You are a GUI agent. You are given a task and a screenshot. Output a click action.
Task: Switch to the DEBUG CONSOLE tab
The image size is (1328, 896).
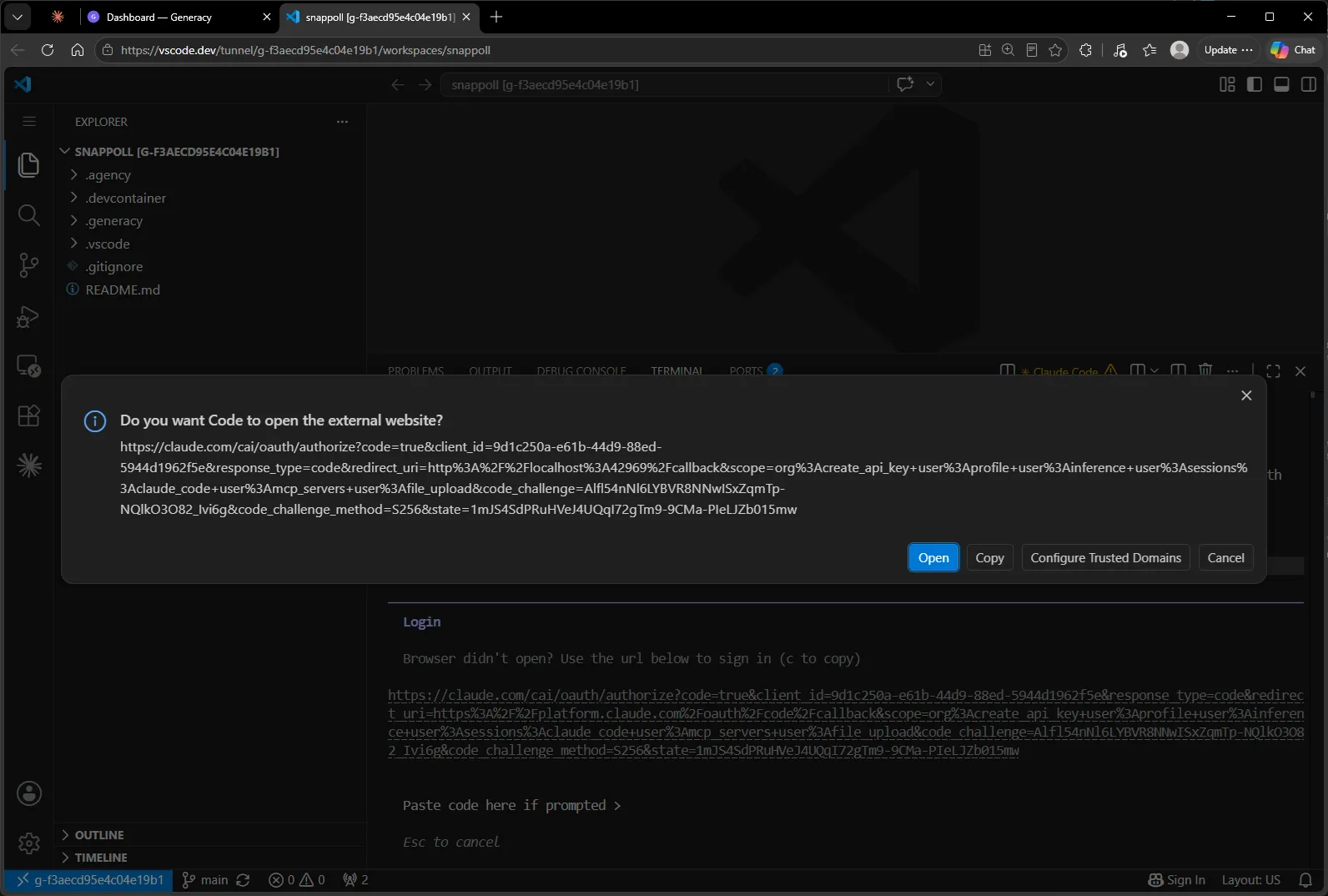(581, 371)
